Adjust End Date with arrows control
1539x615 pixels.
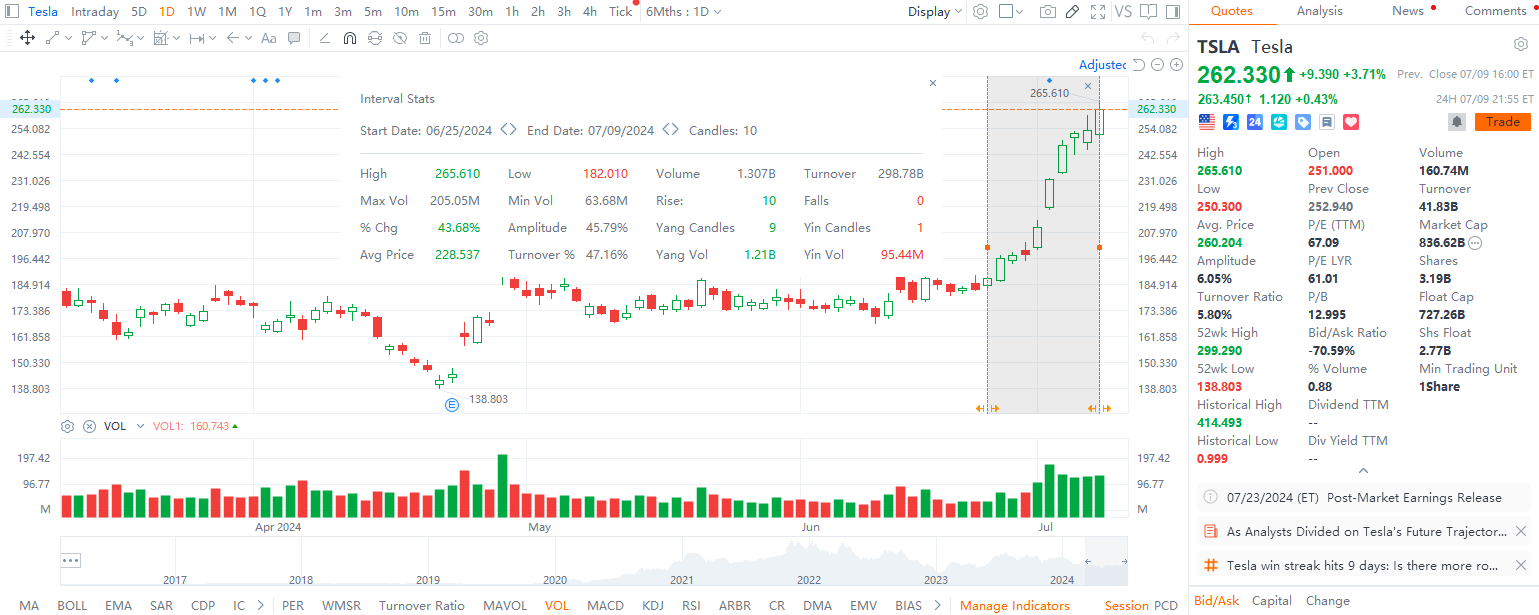click(670, 130)
